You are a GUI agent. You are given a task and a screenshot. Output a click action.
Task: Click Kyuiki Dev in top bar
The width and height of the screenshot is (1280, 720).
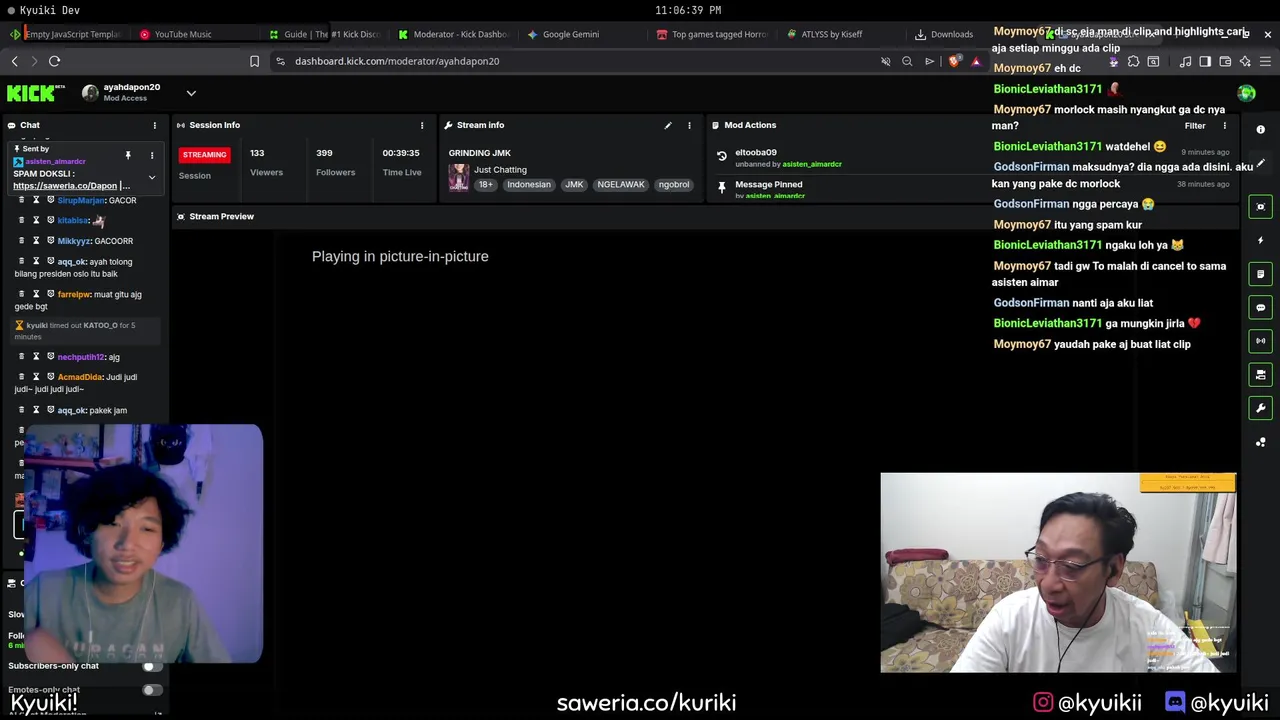coord(49,10)
